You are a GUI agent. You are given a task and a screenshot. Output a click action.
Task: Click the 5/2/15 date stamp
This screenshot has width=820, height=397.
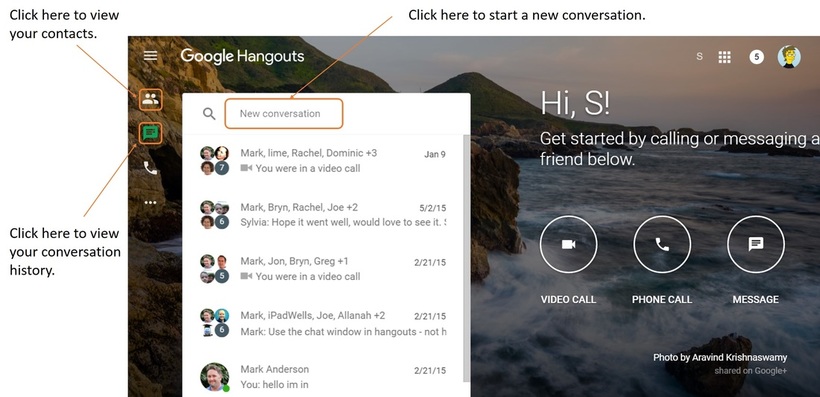(x=432, y=208)
